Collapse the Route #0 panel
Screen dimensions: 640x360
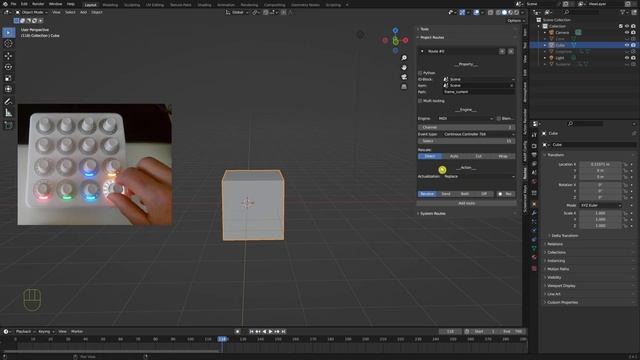pyautogui.click(x=422, y=51)
